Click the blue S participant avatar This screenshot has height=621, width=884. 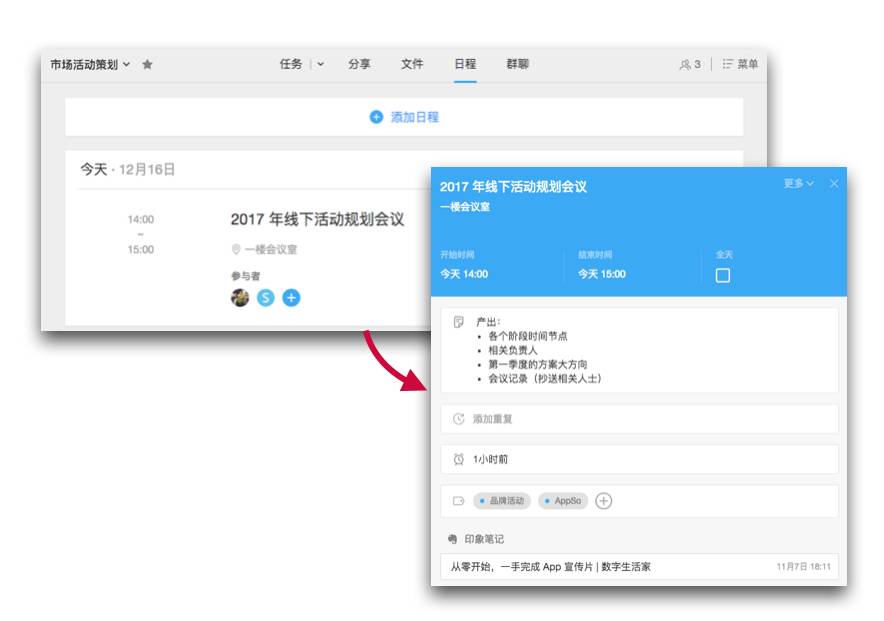pos(266,298)
